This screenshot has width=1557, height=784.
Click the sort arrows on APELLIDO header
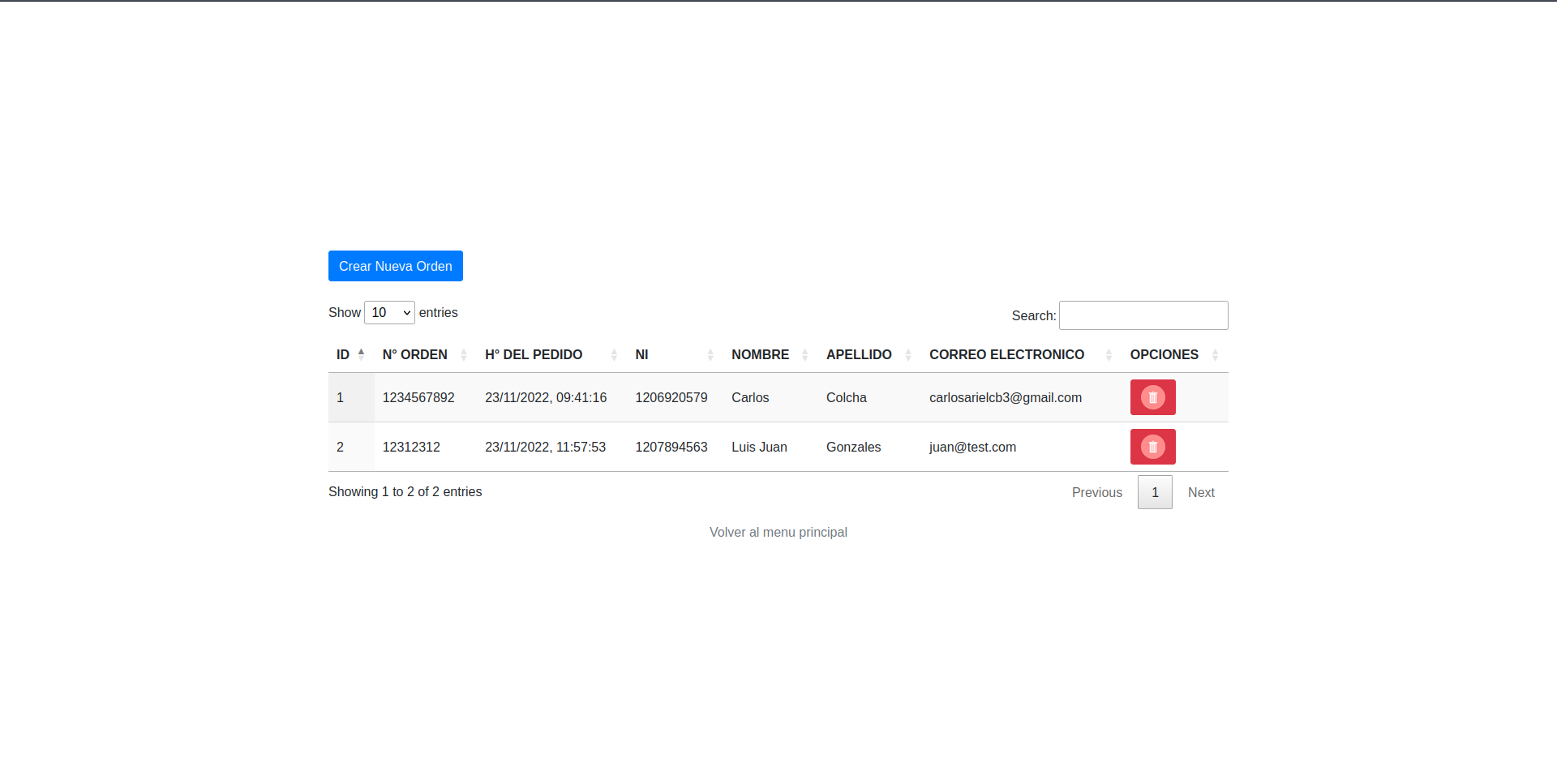coord(907,354)
